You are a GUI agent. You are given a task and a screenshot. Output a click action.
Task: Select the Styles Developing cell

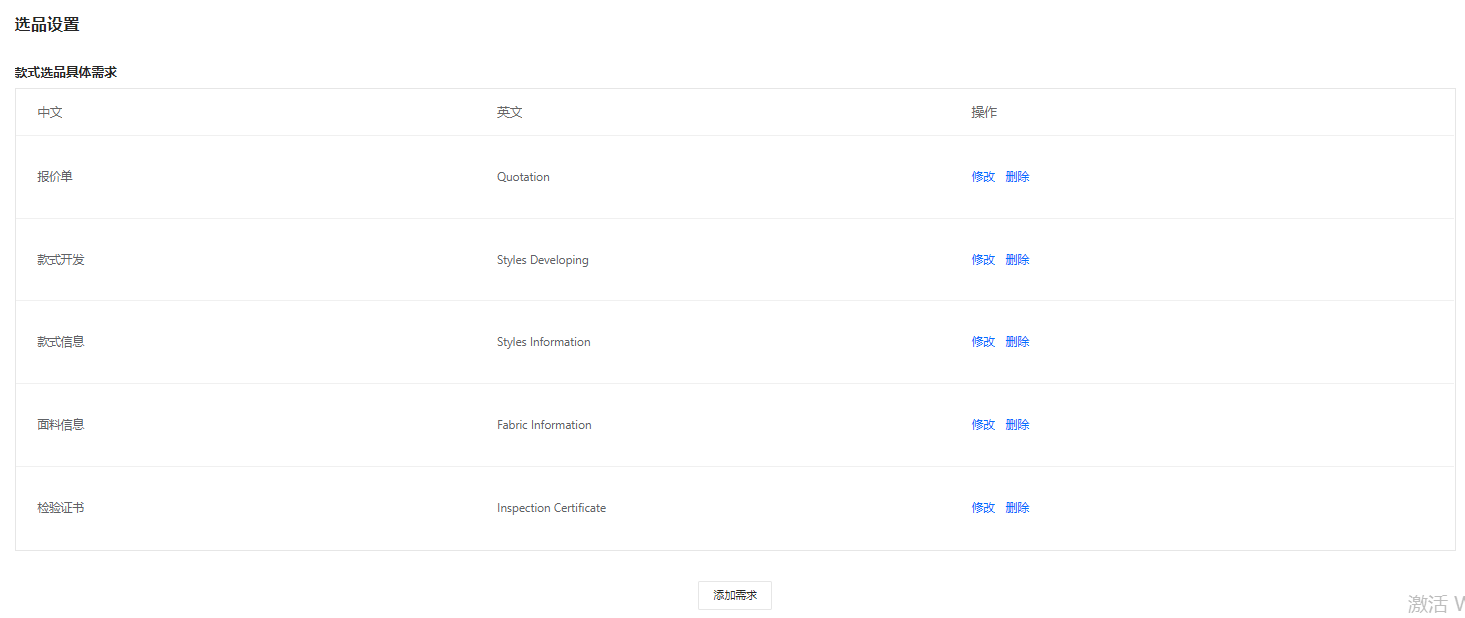pyautogui.click(x=542, y=260)
